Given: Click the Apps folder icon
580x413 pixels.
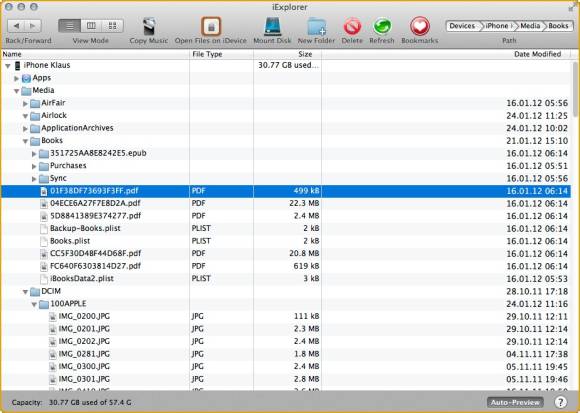Looking at the screenshot, I should (26, 78).
